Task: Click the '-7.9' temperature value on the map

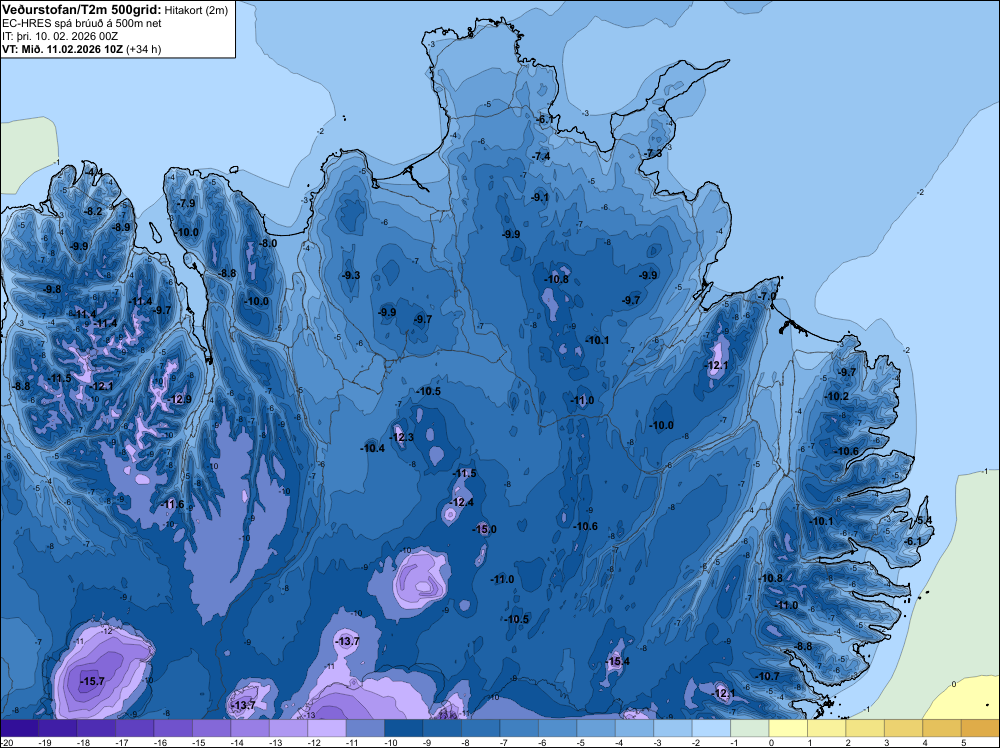Action: pos(186,203)
